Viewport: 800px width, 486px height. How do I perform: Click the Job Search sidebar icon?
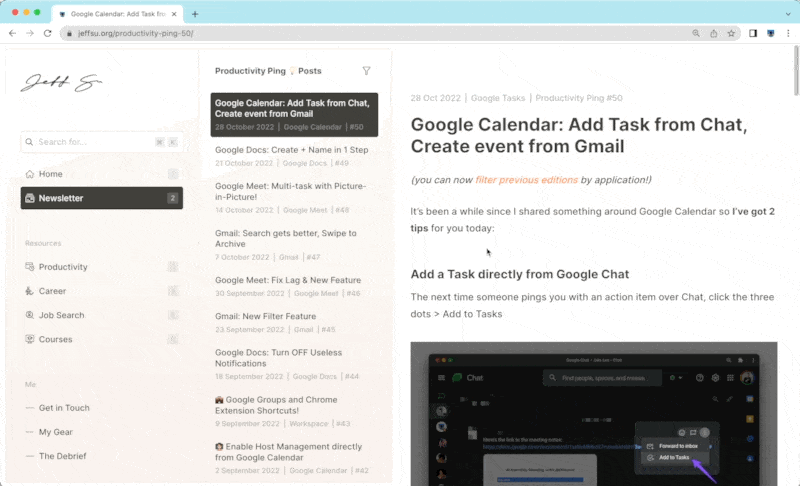[30, 315]
